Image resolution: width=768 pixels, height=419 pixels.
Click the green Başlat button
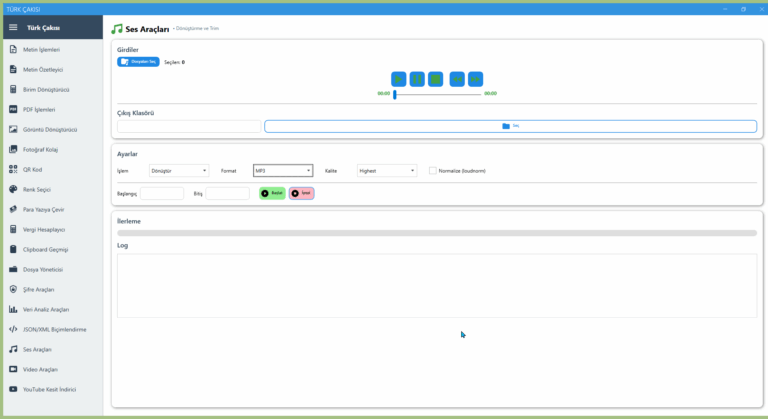click(272, 193)
